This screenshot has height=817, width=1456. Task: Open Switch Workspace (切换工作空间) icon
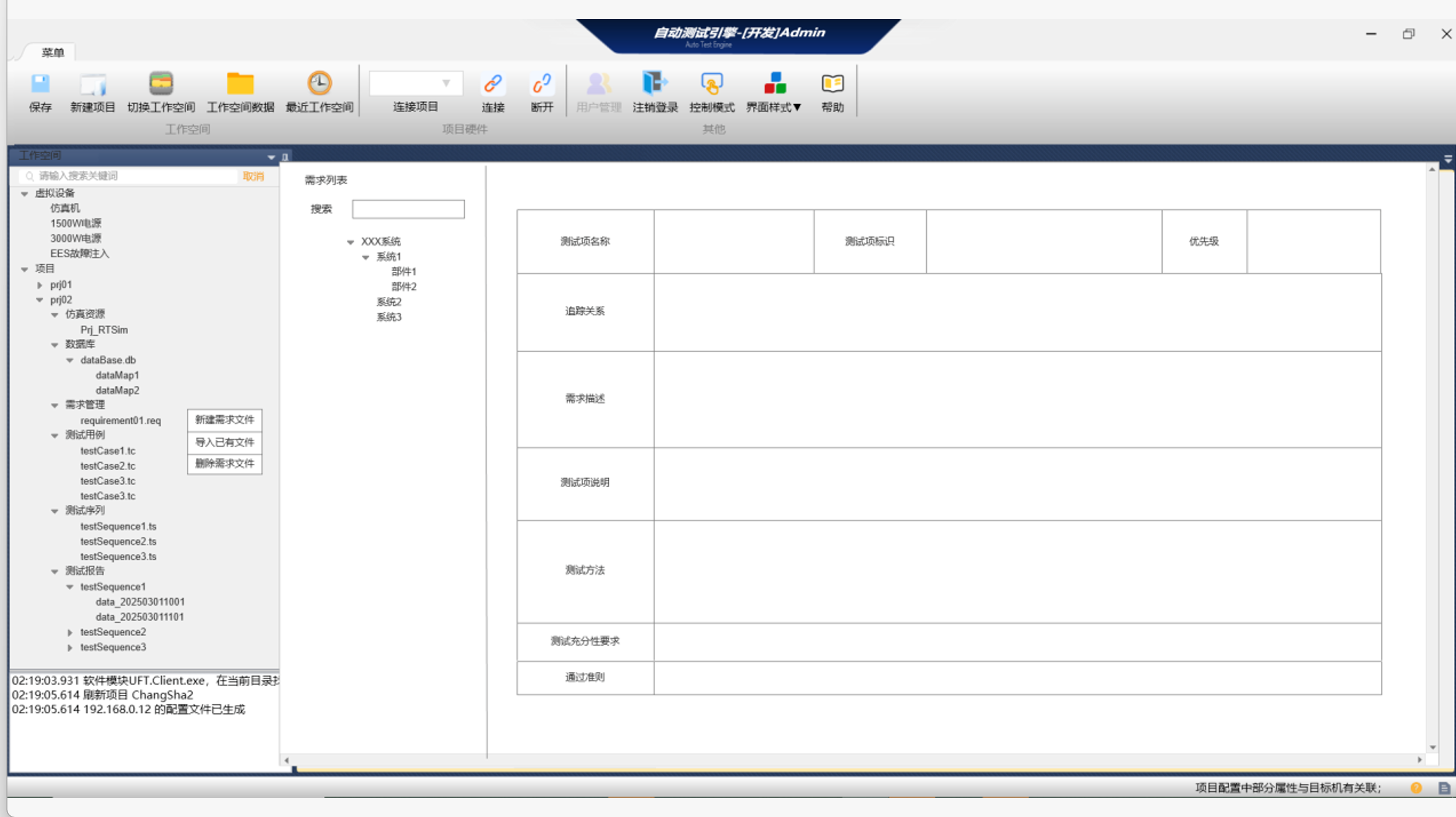(x=161, y=85)
